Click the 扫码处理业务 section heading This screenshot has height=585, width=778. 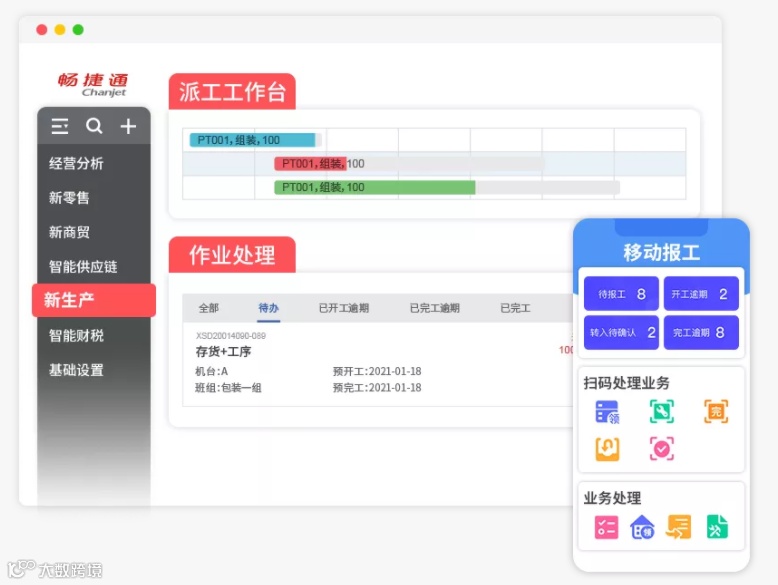pos(627,383)
